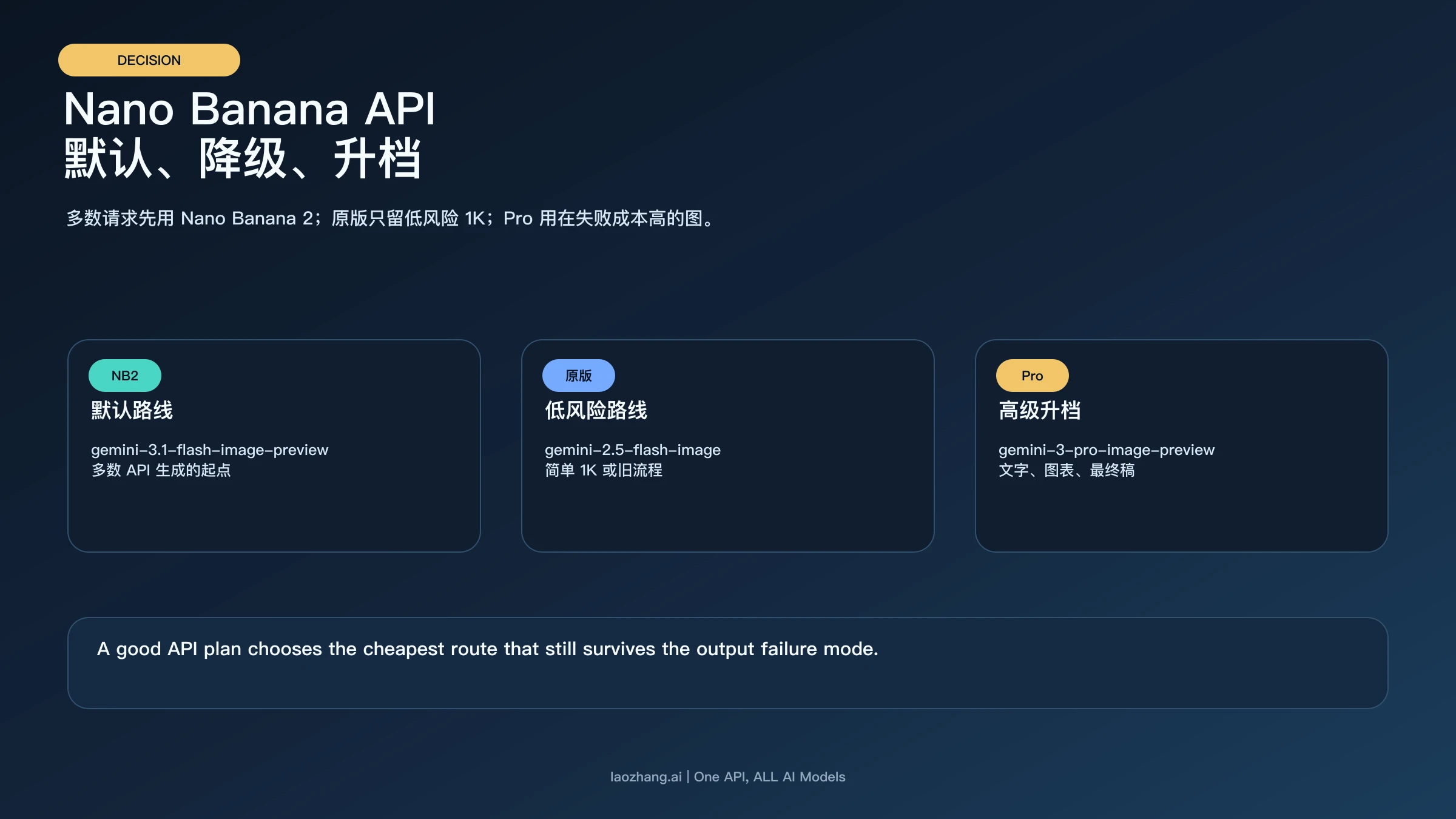The width and height of the screenshot is (1456, 819).
Task: Click the gemini-3-pro-image-preview model name
Action: pos(1107,450)
